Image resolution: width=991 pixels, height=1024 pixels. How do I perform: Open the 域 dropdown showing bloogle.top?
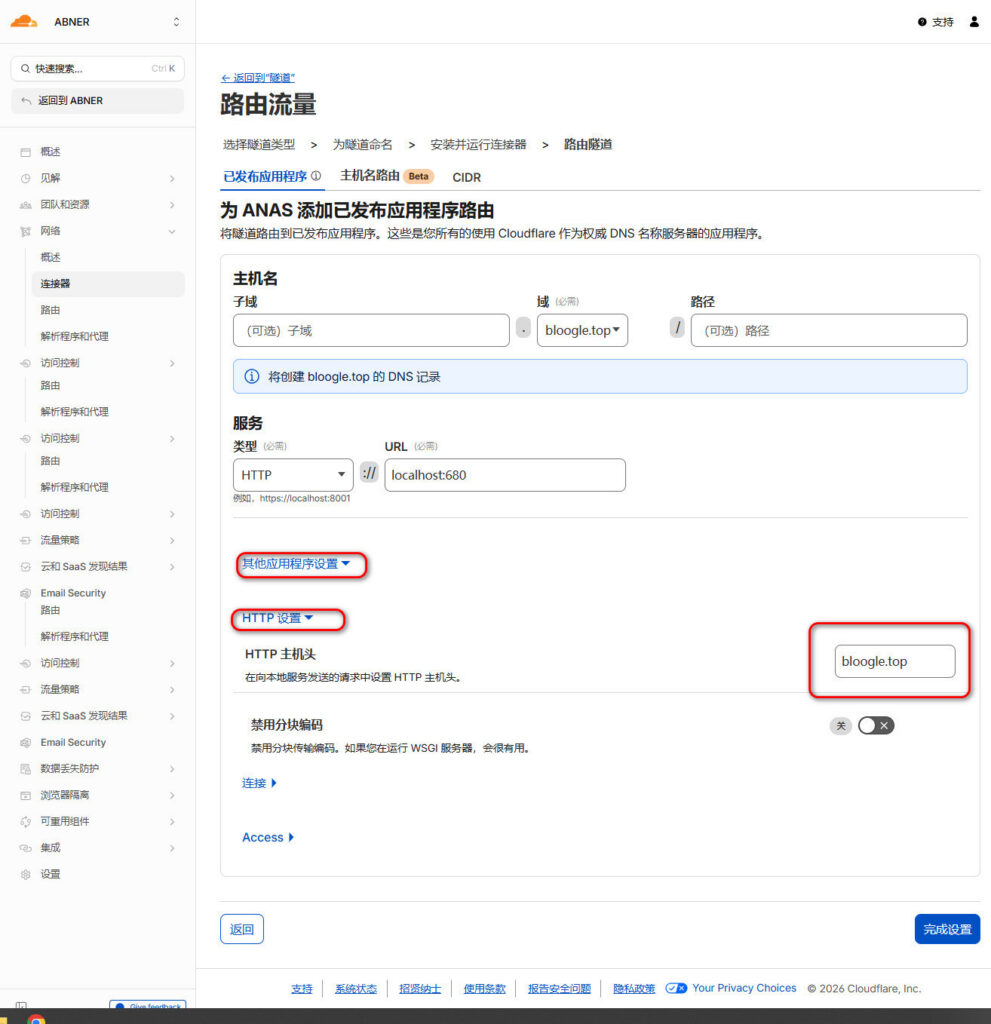pyautogui.click(x=582, y=330)
